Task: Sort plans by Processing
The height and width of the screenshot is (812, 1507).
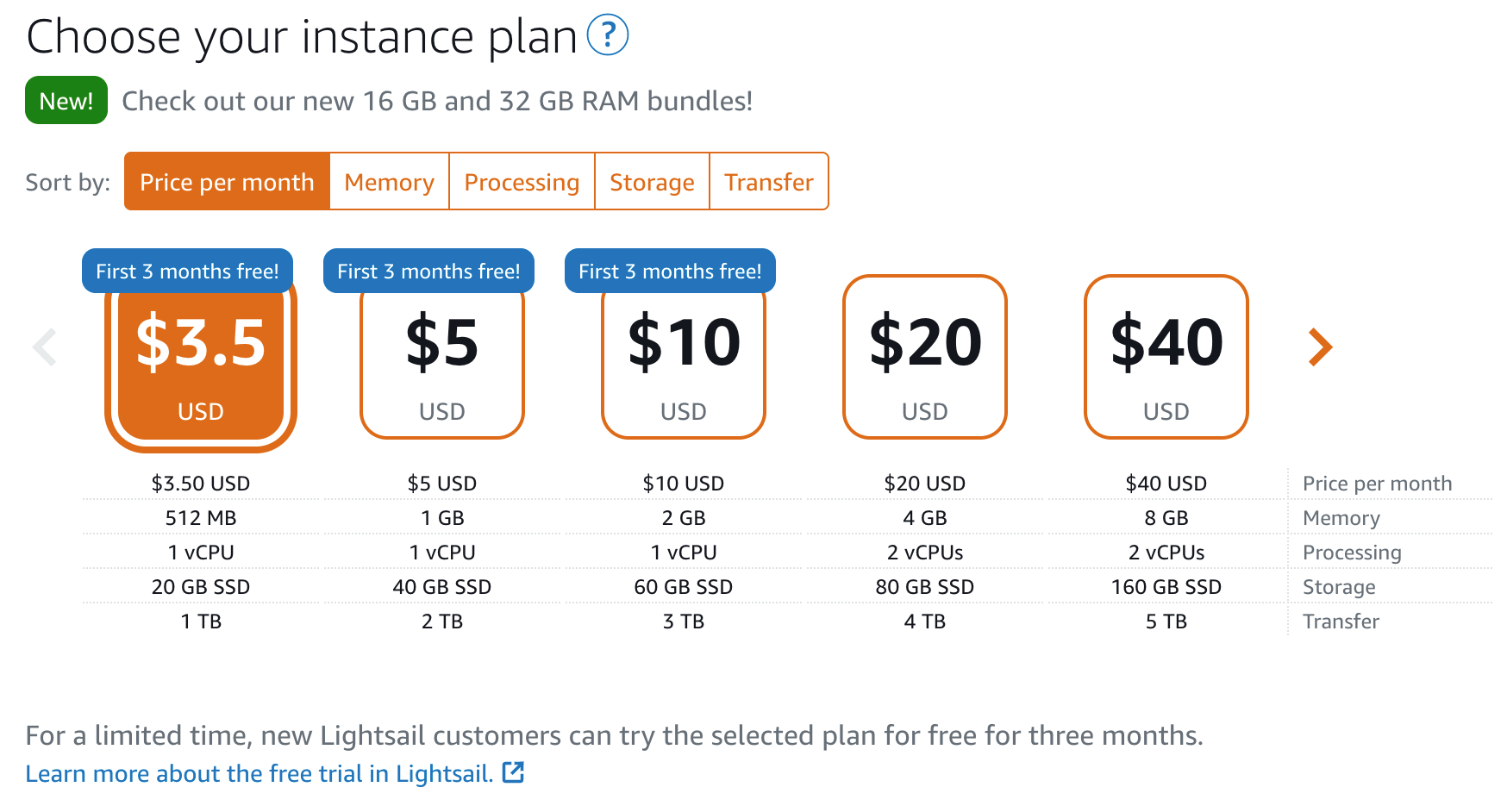Action: click(x=521, y=182)
